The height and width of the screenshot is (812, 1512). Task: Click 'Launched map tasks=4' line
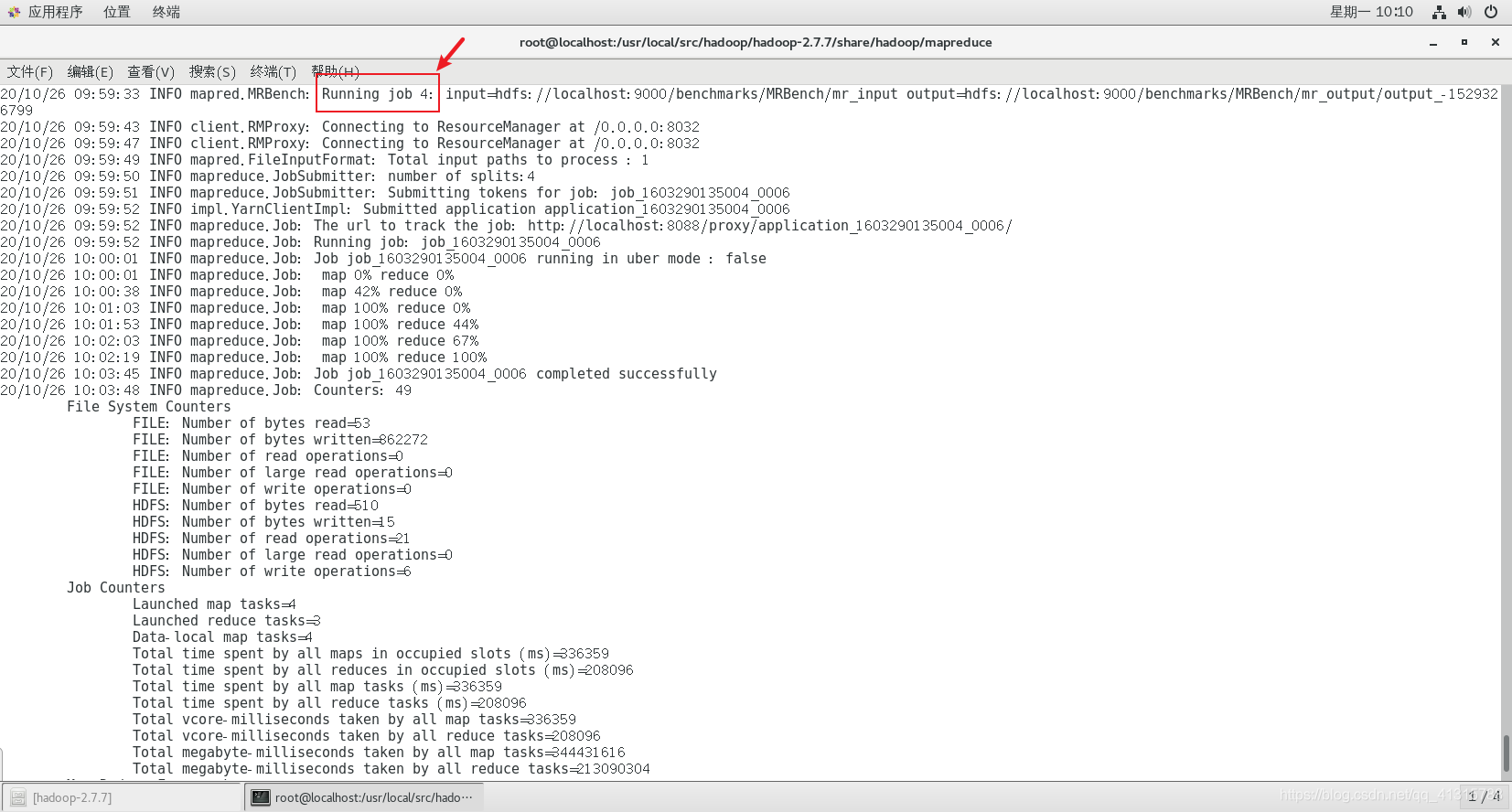214,604
